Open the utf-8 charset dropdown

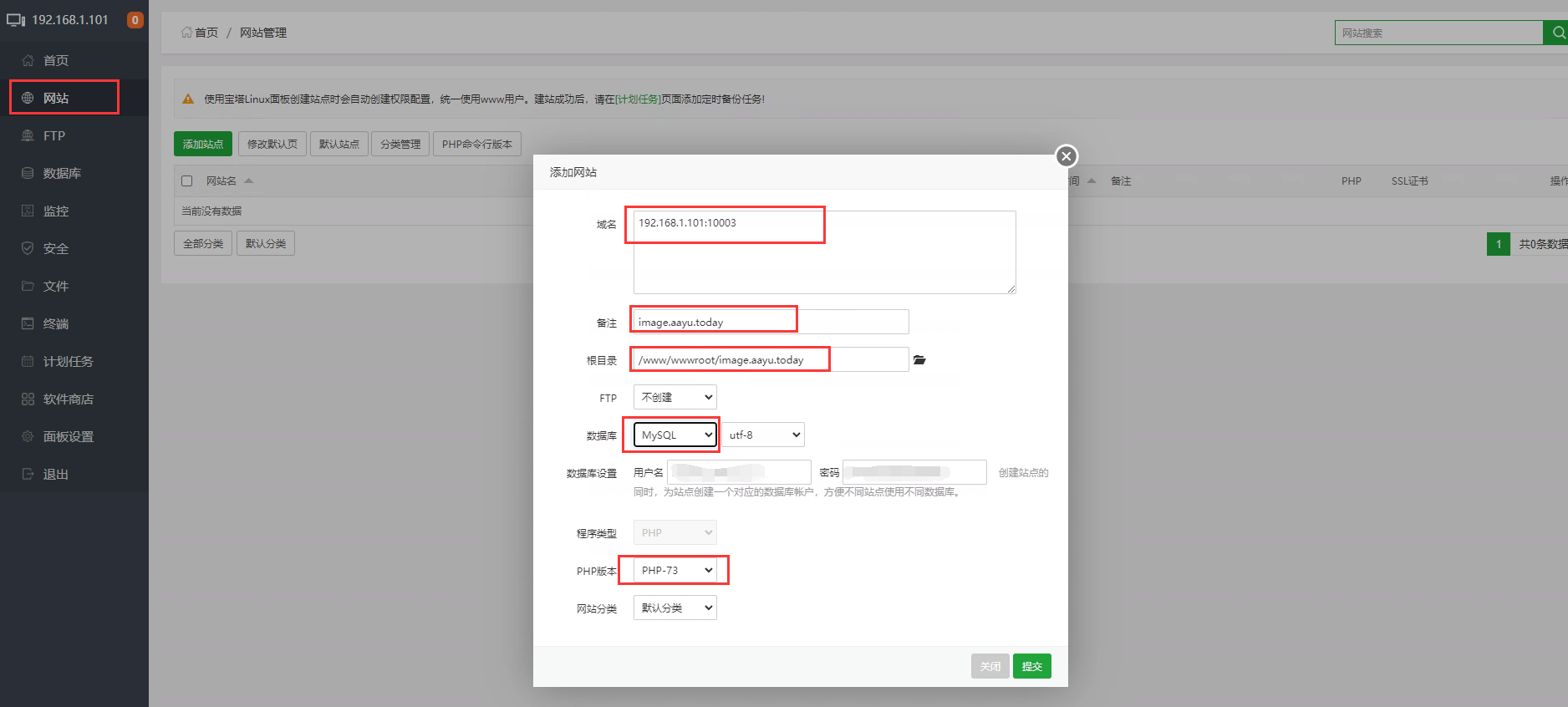[762, 435]
